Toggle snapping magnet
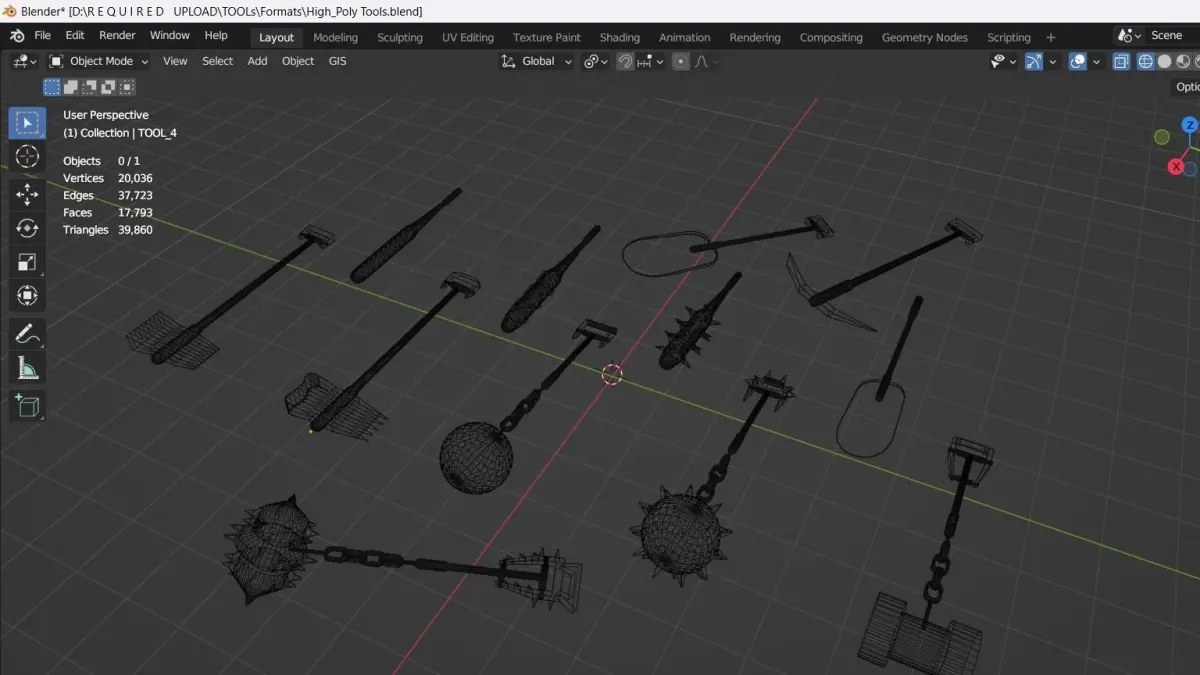The width and height of the screenshot is (1200, 675). 625,61
